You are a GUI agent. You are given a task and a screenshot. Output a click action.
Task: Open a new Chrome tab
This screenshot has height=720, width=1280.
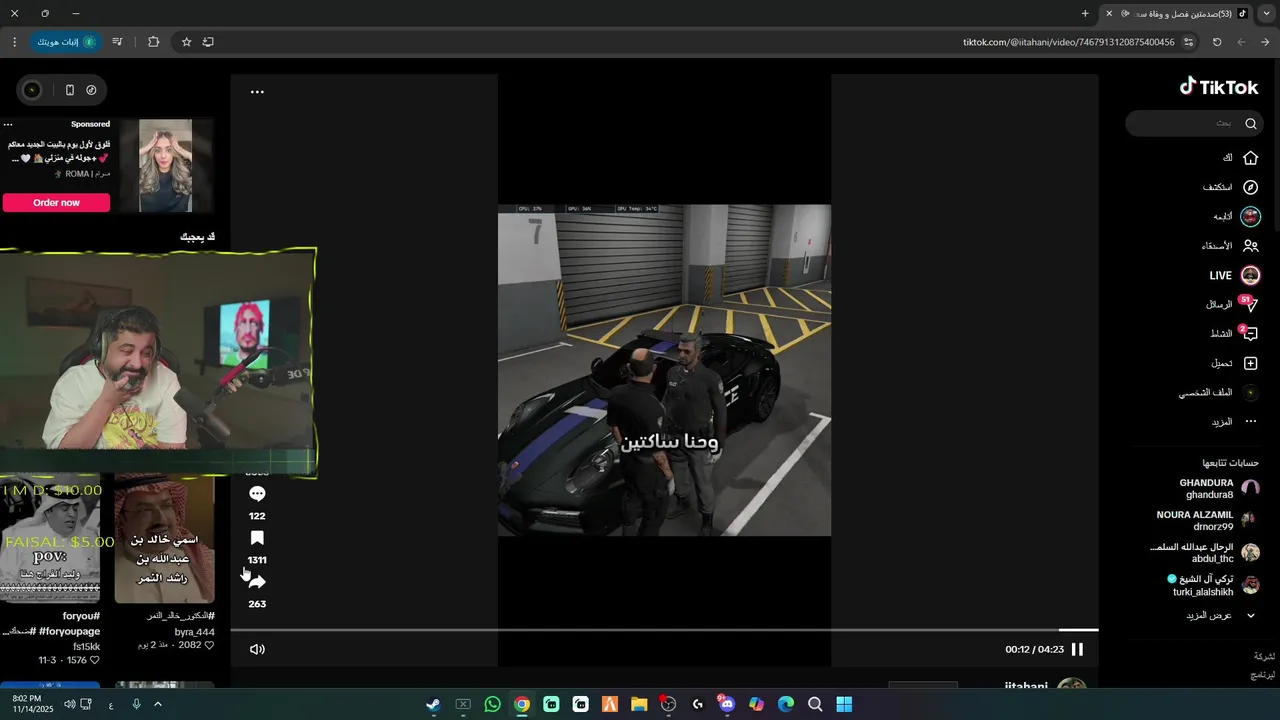point(1085,14)
